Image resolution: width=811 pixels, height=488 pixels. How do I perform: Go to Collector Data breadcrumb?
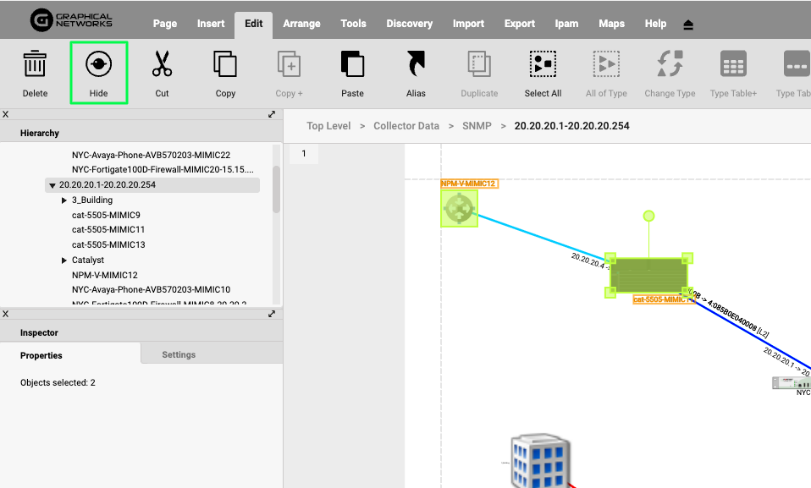(x=406, y=126)
